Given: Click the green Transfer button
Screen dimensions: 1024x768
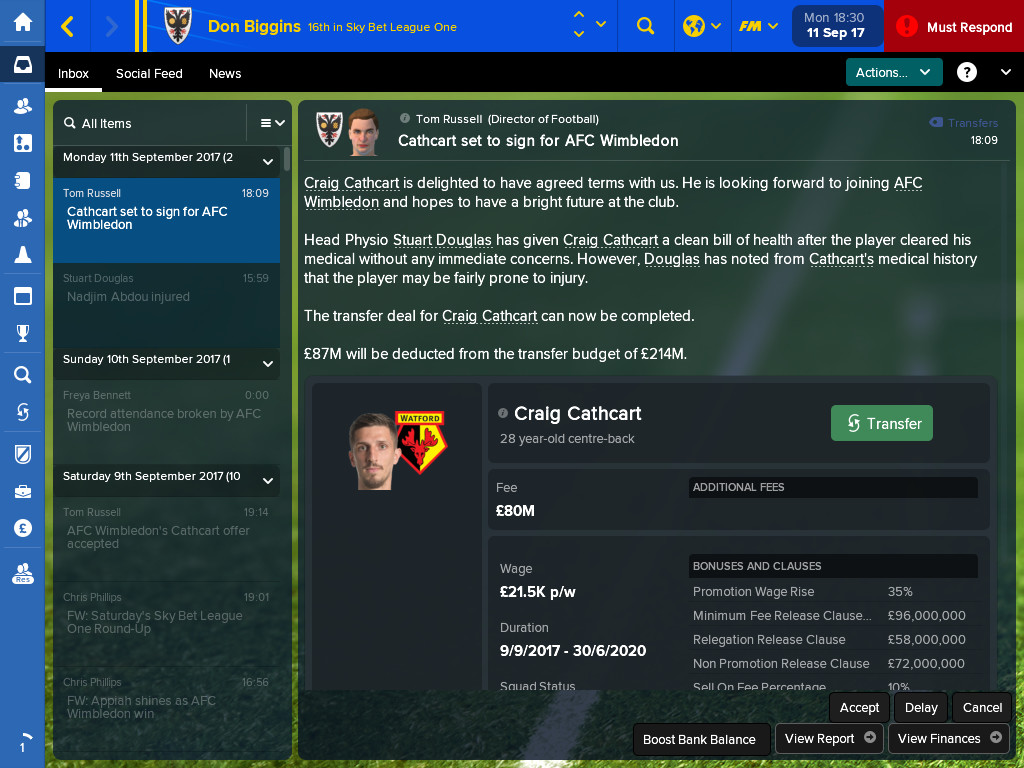Looking at the screenshot, I should point(882,423).
